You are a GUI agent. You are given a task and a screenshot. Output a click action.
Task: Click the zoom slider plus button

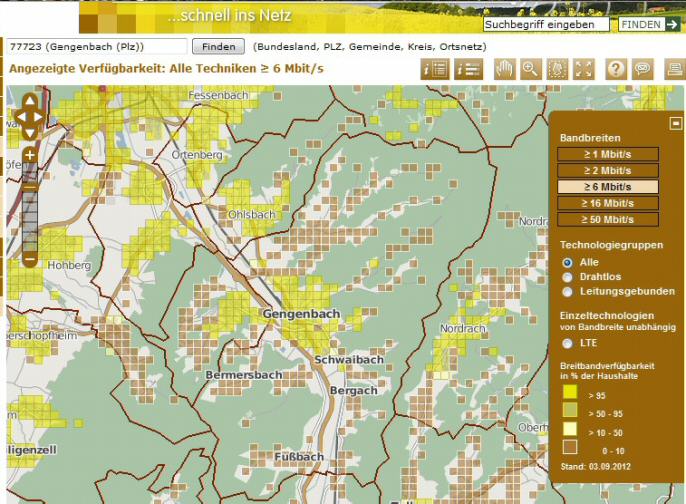point(29,155)
